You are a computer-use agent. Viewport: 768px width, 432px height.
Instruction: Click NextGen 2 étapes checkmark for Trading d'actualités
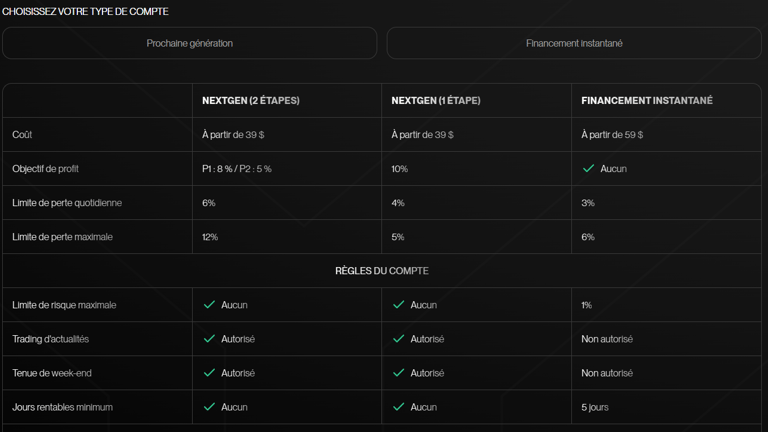(x=209, y=338)
